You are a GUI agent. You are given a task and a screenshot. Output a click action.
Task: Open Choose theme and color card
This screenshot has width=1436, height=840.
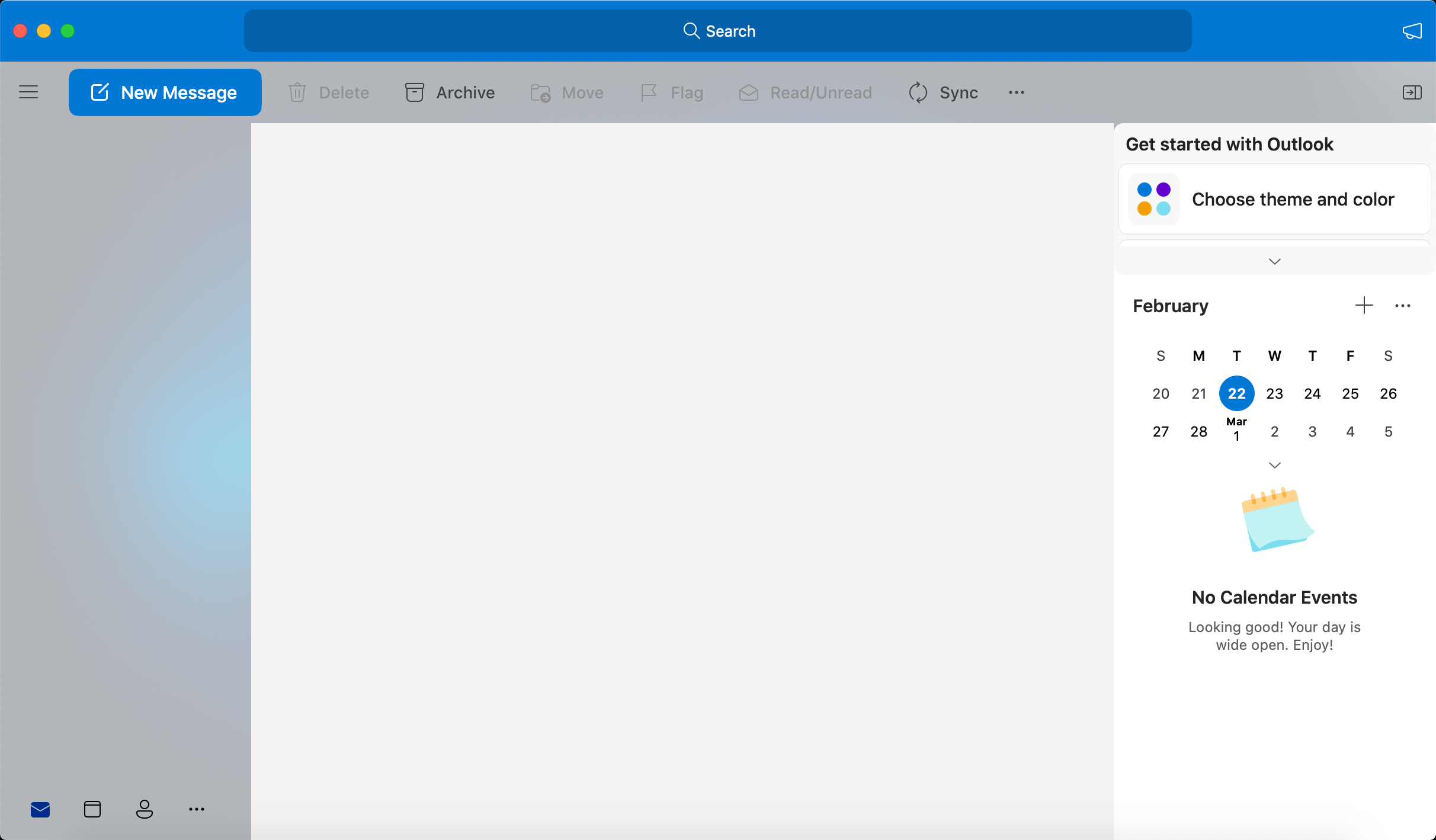coord(1275,199)
